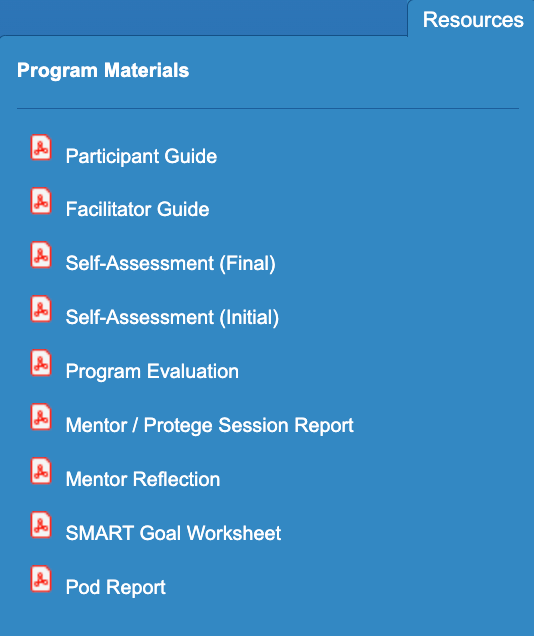Open the Mentor Reflection document
This screenshot has height=636, width=534.
tap(143, 479)
